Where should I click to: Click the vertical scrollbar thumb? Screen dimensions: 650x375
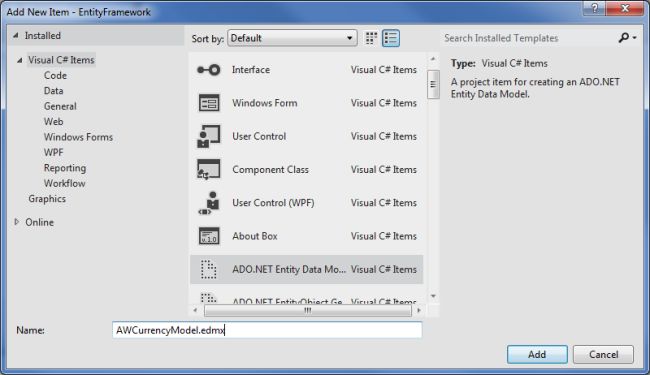(x=433, y=84)
